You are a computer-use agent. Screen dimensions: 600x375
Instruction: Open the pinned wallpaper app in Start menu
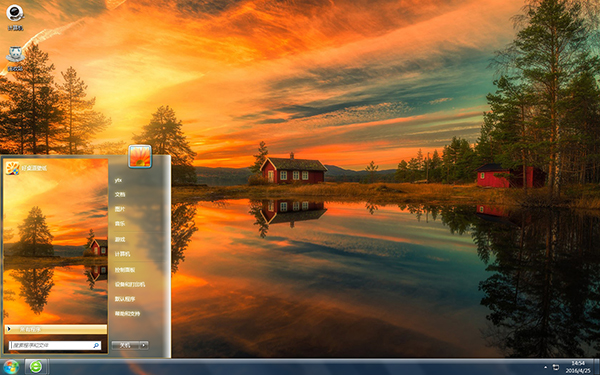27,168
